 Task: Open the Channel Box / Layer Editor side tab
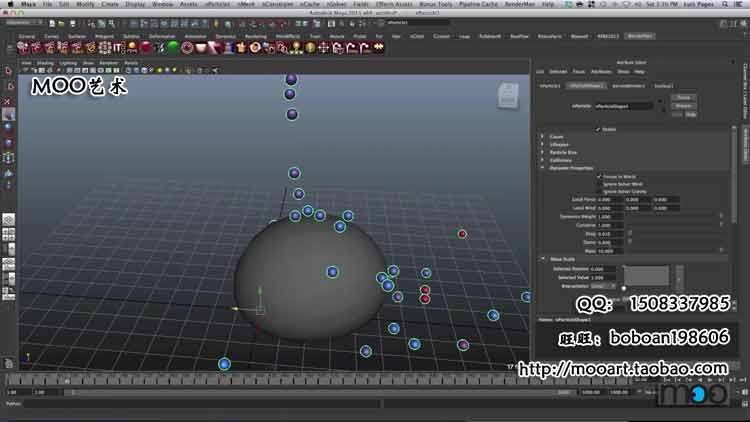[745, 91]
